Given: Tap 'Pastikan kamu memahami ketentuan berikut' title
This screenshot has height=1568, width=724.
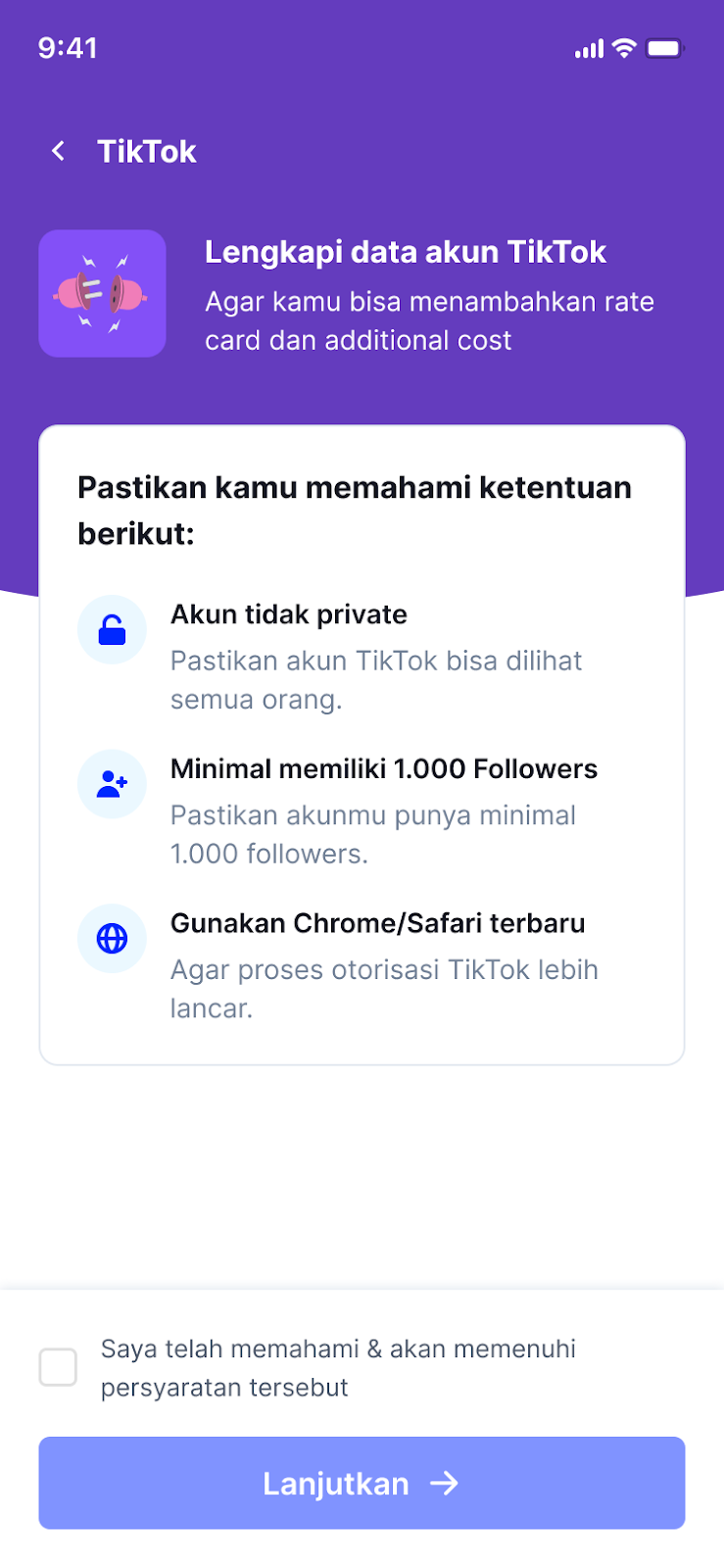Looking at the screenshot, I should [355, 510].
